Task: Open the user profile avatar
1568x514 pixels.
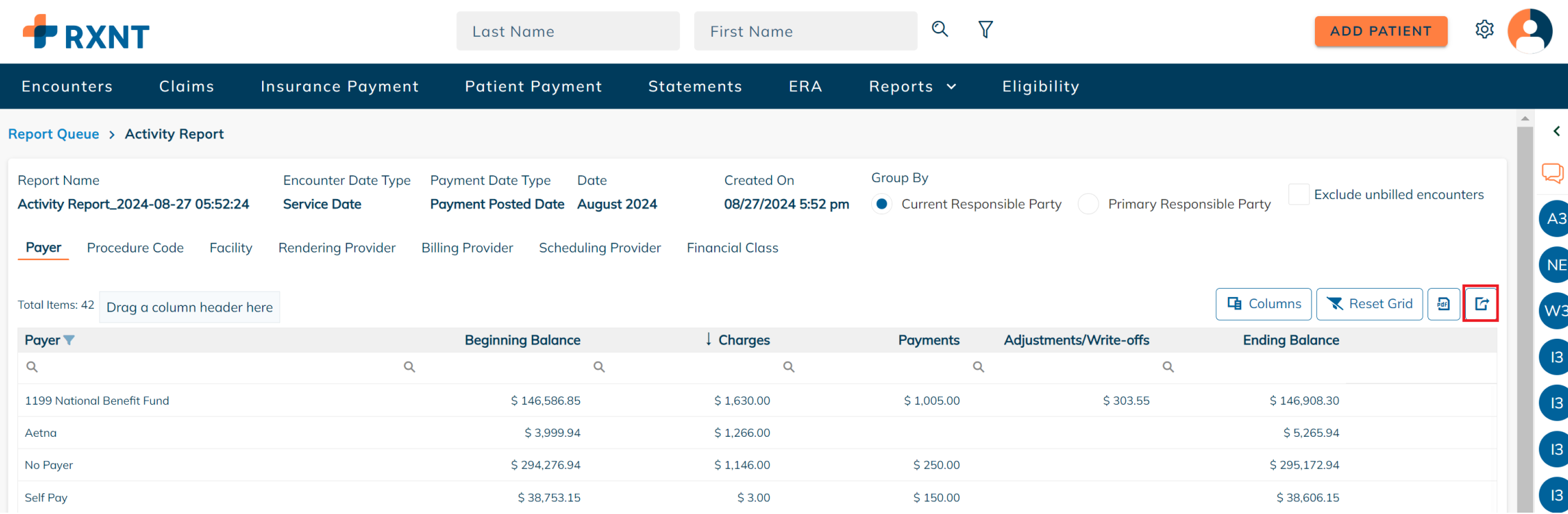Action: 1530,31
